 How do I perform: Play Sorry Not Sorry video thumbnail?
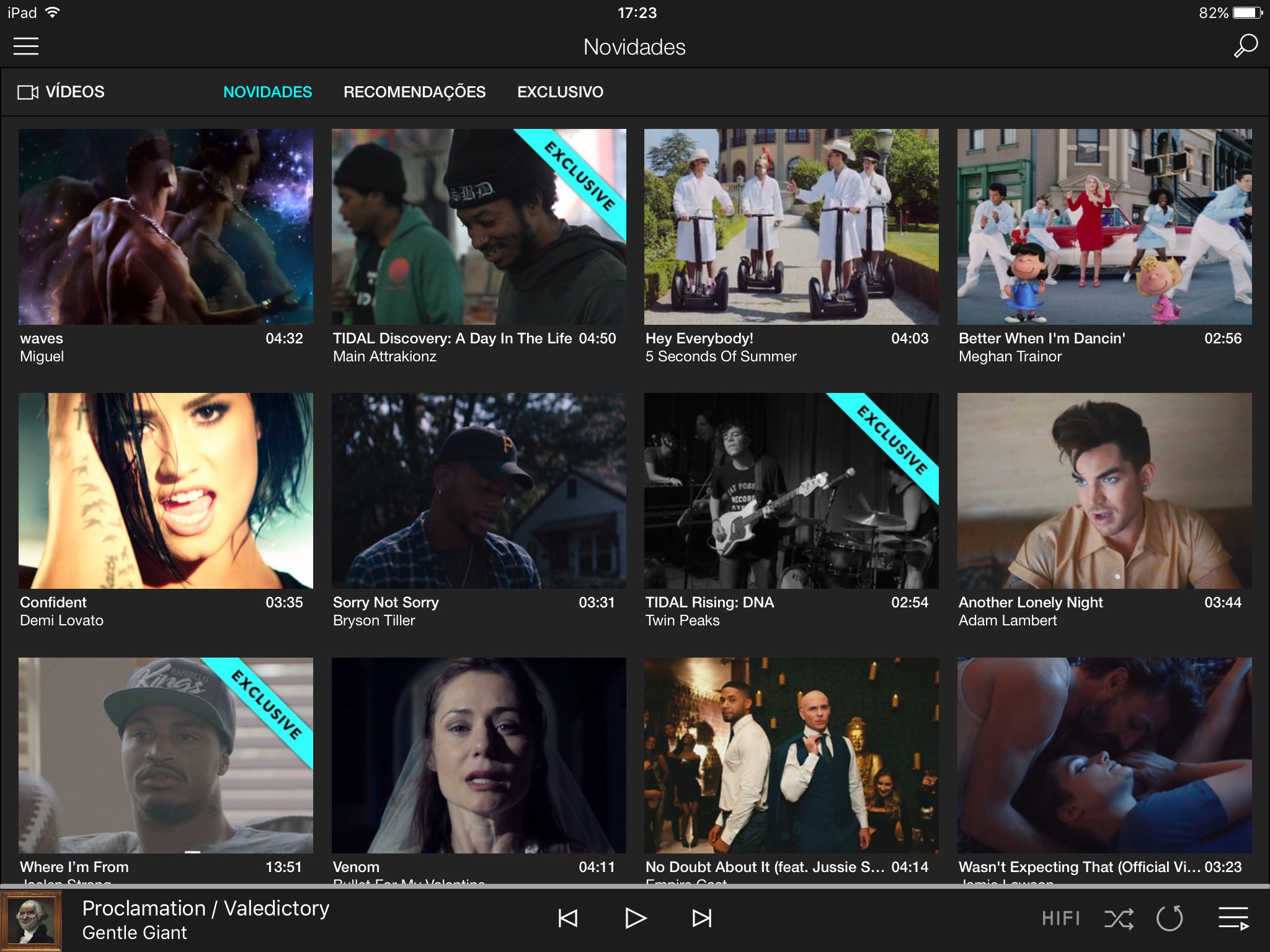pos(479,491)
